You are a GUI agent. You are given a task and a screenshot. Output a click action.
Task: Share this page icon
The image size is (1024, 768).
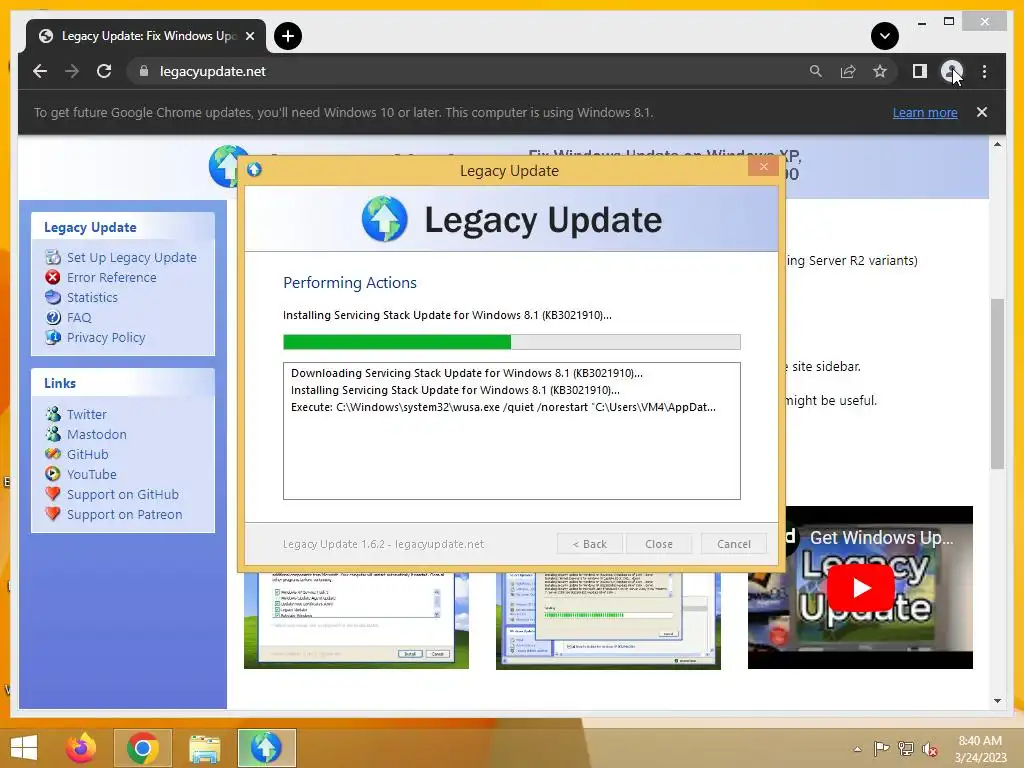click(848, 71)
